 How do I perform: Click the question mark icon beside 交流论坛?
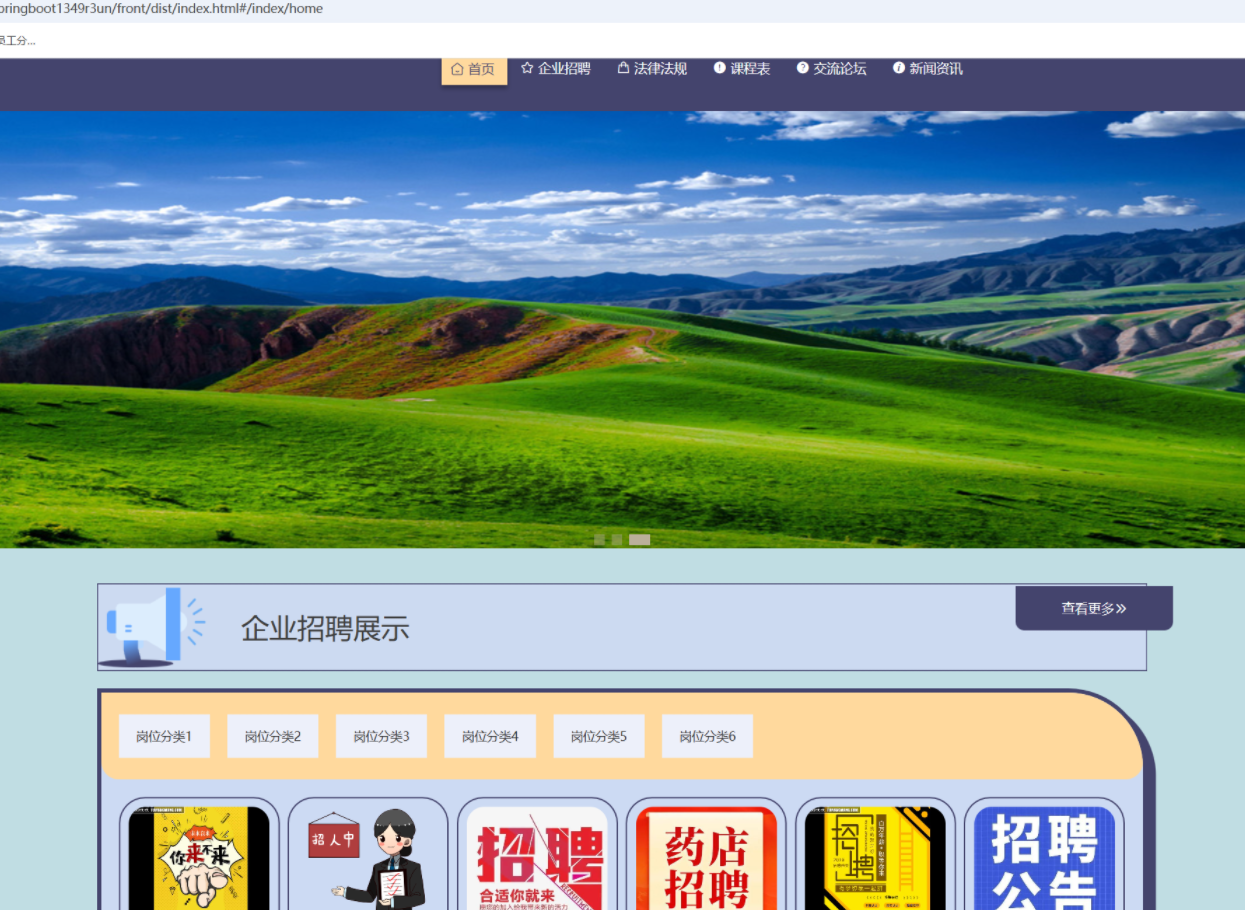click(802, 68)
